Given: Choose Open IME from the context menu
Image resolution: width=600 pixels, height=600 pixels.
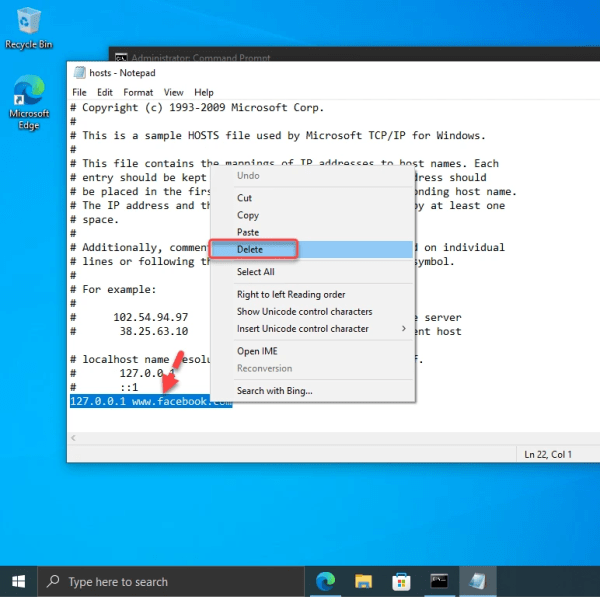Looking at the screenshot, I should [x=312, y=351].
